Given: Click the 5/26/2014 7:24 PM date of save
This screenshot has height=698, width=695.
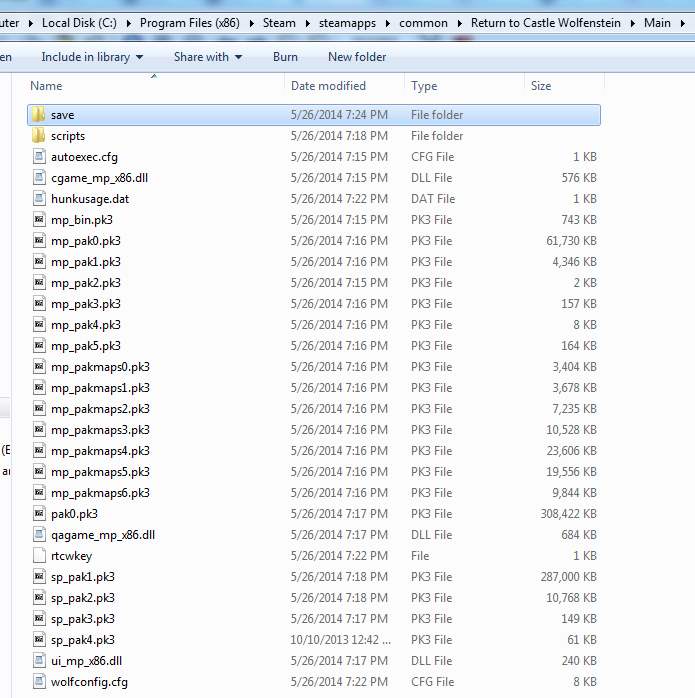Looking at the screenshot, I should (x=339, y=115).
